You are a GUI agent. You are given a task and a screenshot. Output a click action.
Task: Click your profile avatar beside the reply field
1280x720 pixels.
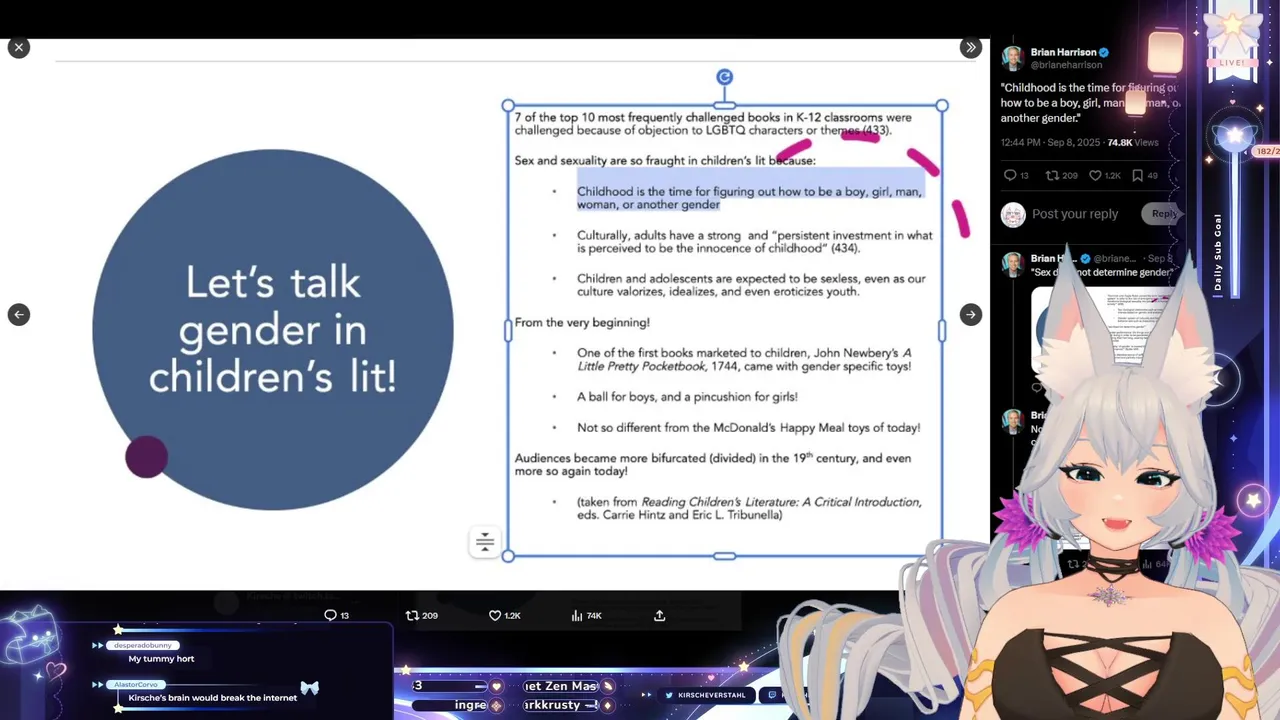(x=1013, y=215)
